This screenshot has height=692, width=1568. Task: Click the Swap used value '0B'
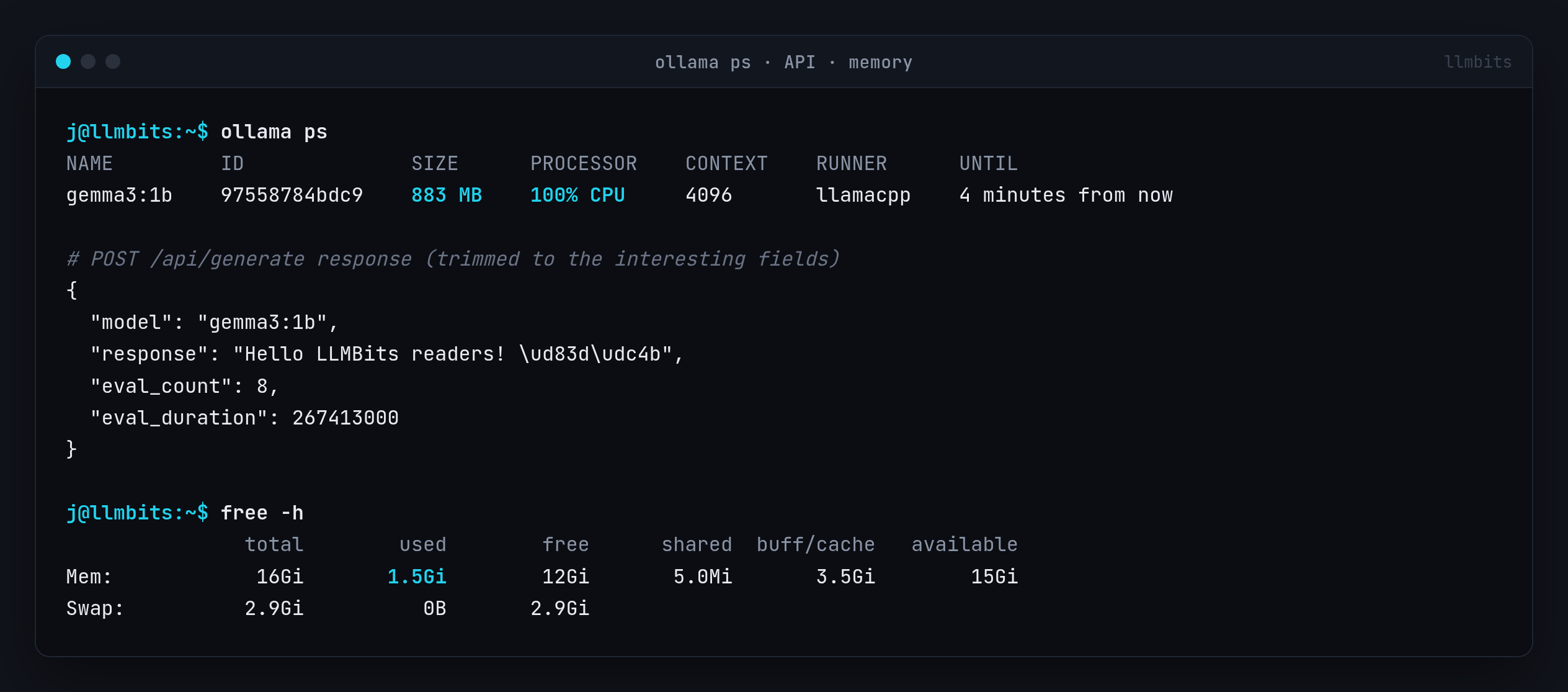435,608
